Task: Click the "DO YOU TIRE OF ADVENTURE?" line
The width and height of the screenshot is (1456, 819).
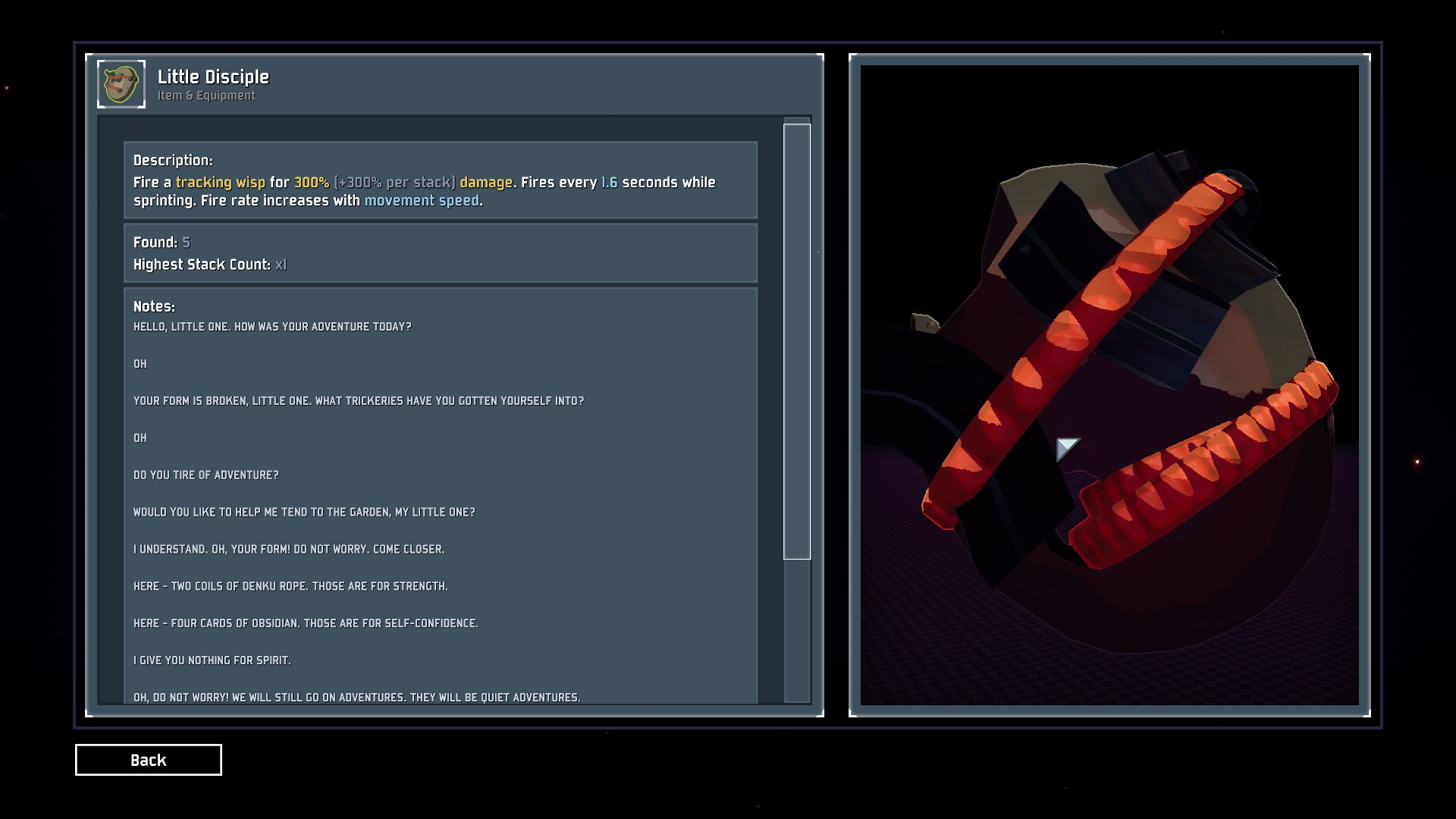Action: coord(206,475)
